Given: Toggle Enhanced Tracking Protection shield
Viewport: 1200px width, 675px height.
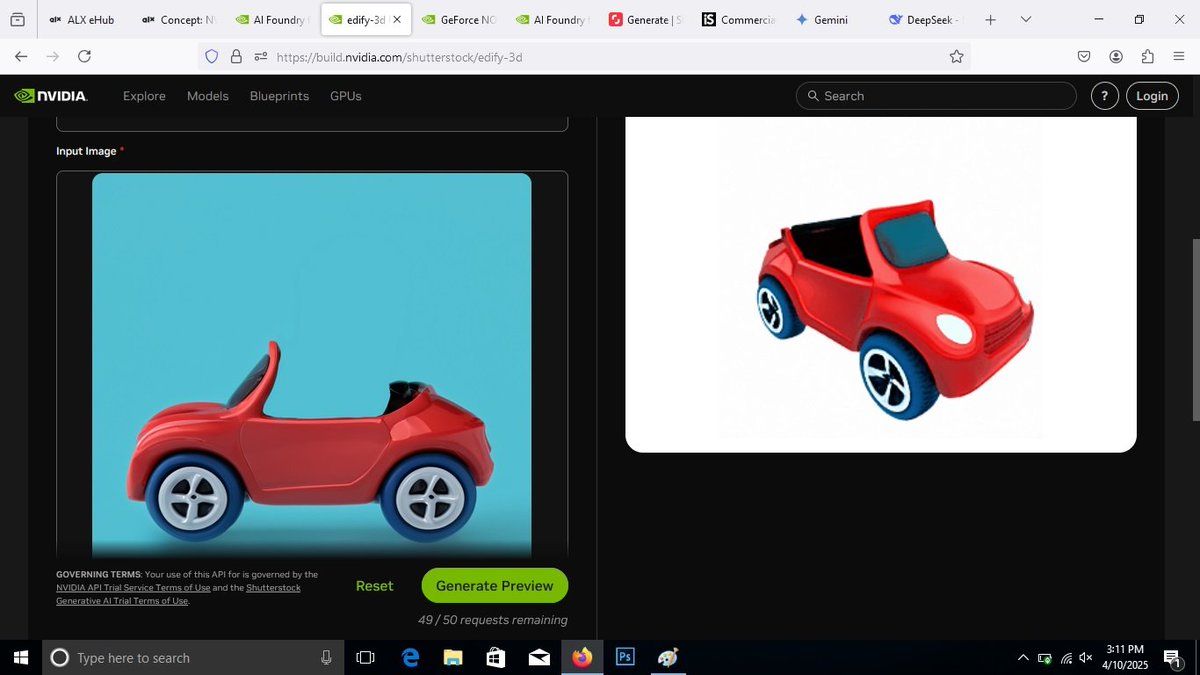Looking at the screenshot, I should point(211,57).
